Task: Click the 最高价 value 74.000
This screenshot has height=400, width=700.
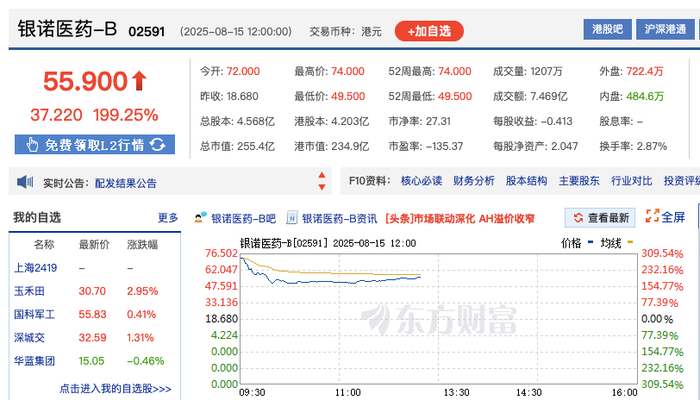Action: (347, 71)
